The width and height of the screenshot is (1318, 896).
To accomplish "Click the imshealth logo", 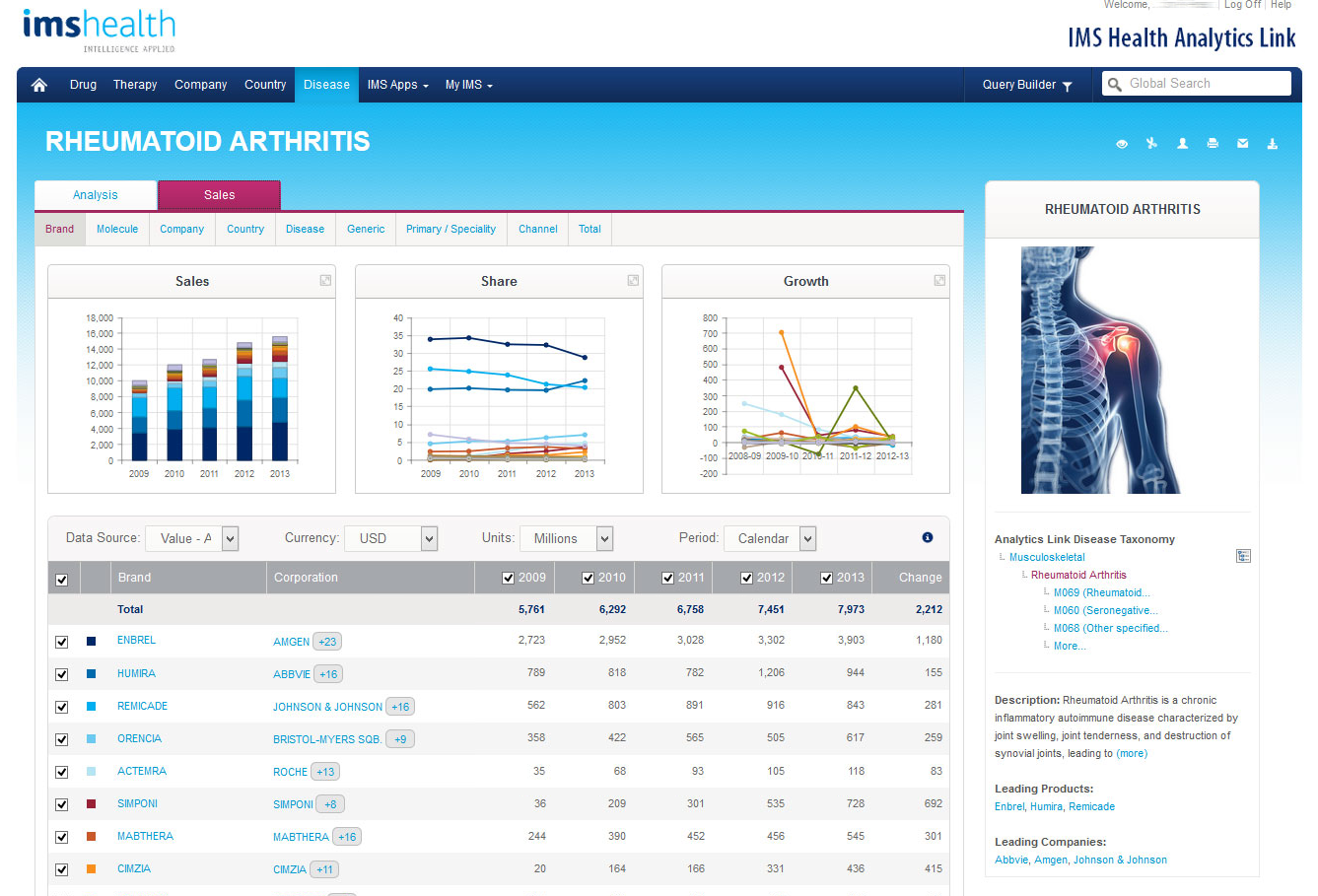I will (99, 30).
